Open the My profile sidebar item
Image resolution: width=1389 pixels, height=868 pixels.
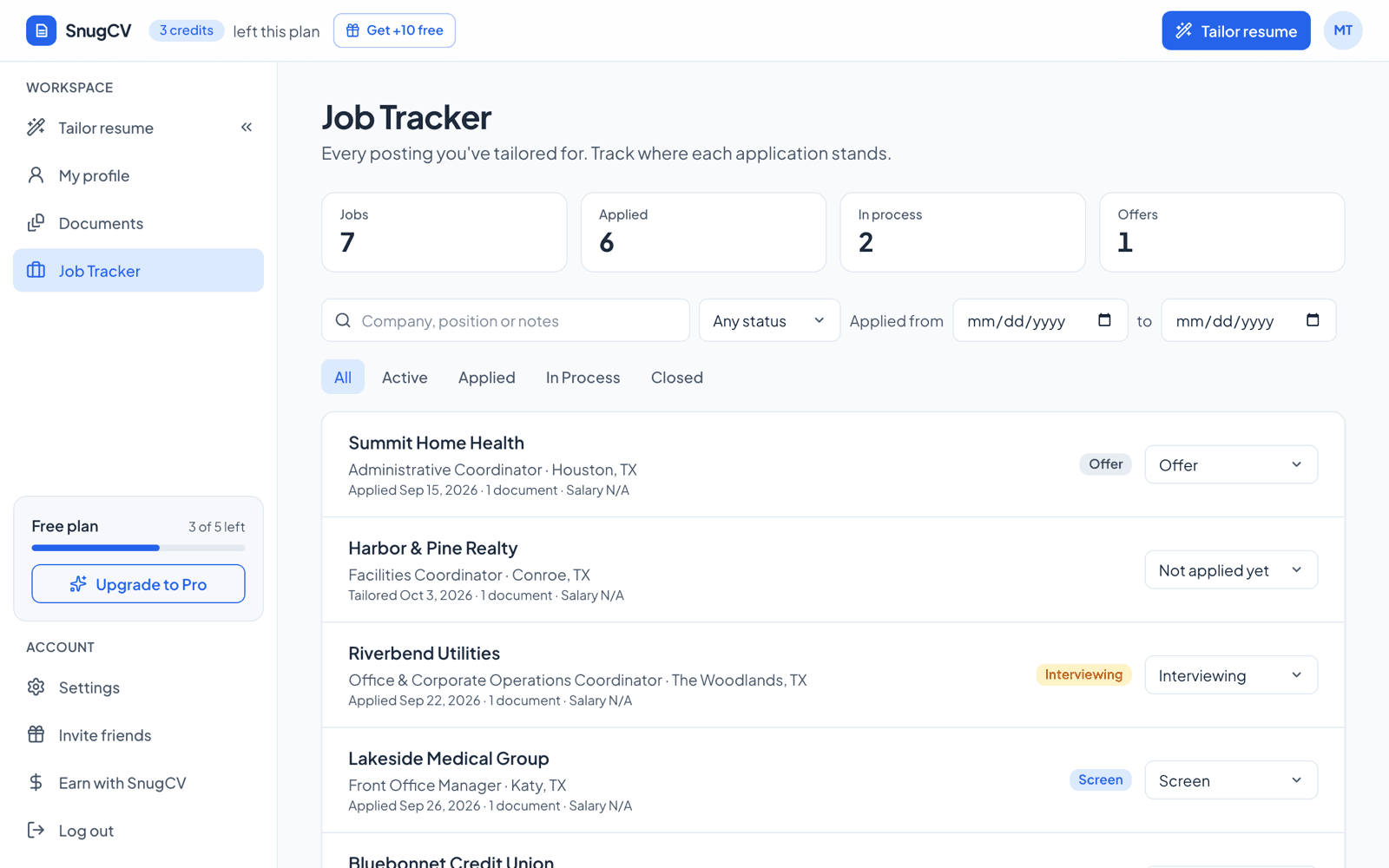[138, 175]
